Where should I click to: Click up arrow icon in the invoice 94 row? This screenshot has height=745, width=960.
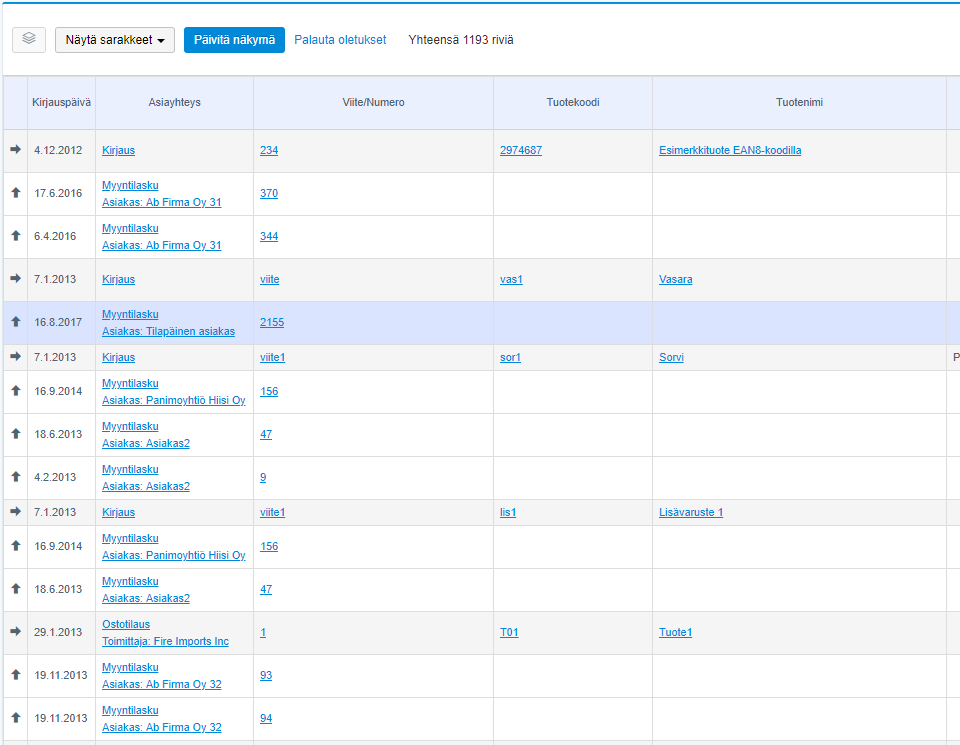click(16, 717)
